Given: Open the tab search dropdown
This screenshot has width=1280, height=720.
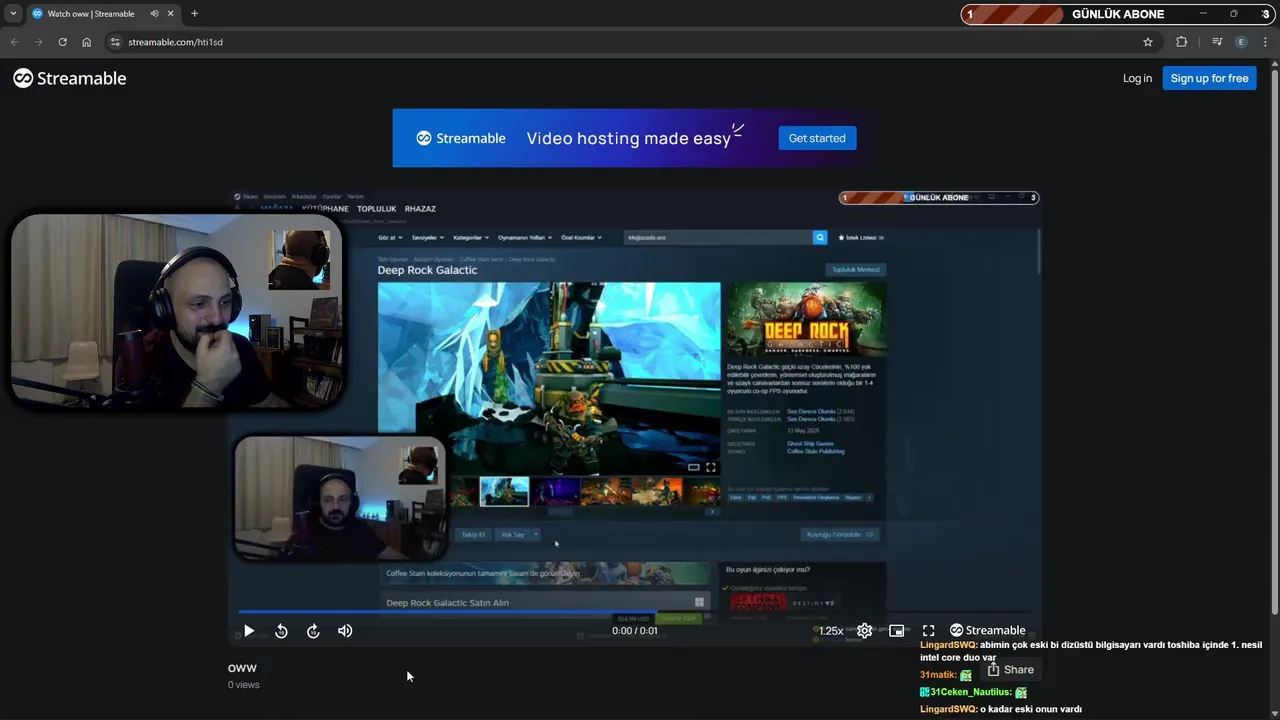Looking at the screenshot, I should [13, 14].
